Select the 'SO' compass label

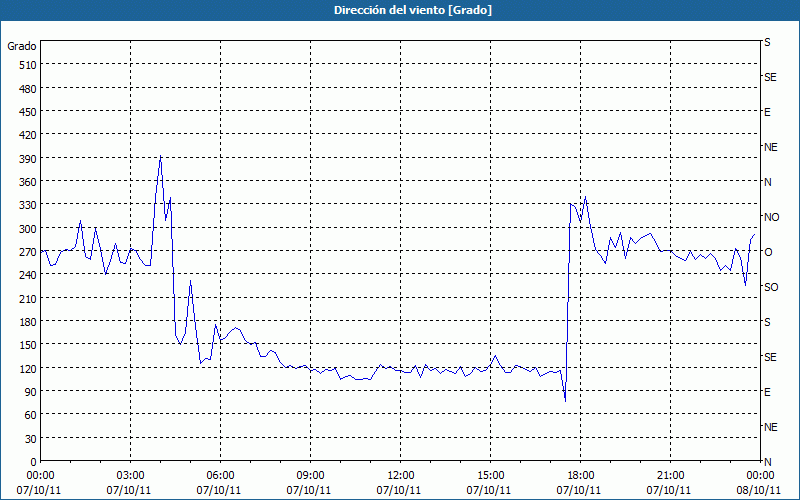click(771, 287)
